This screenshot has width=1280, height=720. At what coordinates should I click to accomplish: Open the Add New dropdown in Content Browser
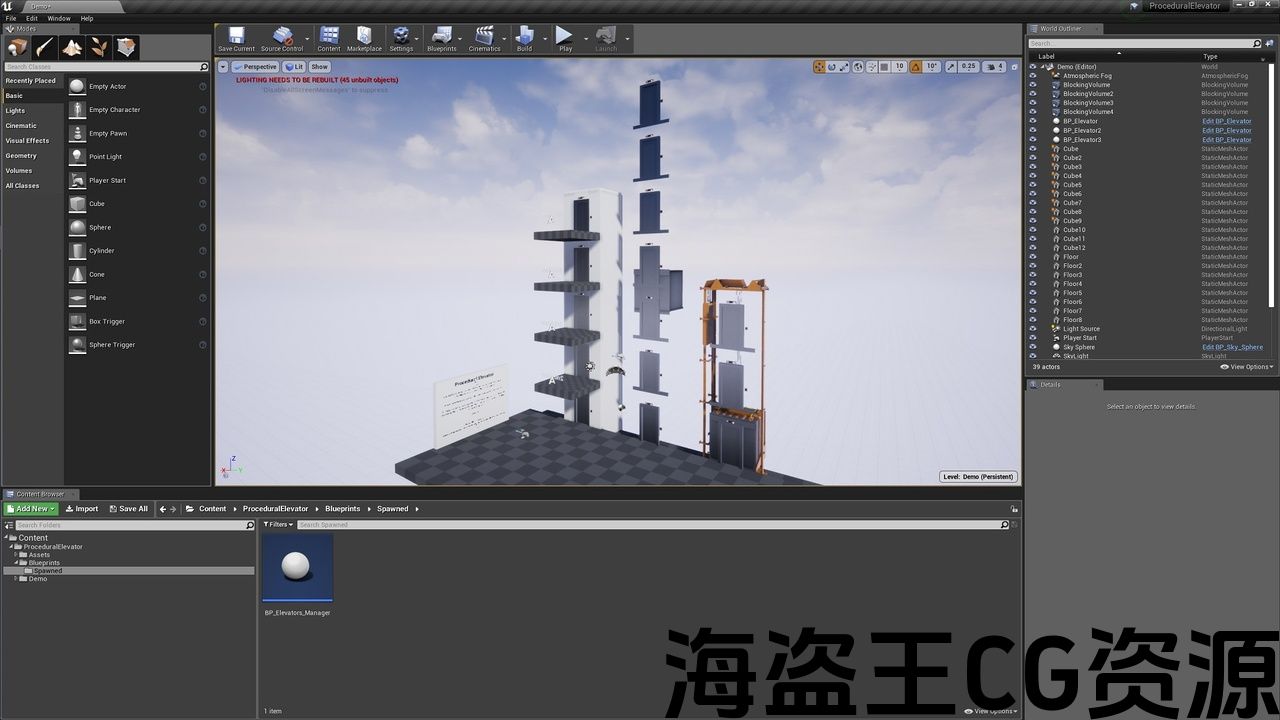tap(31, 509)
